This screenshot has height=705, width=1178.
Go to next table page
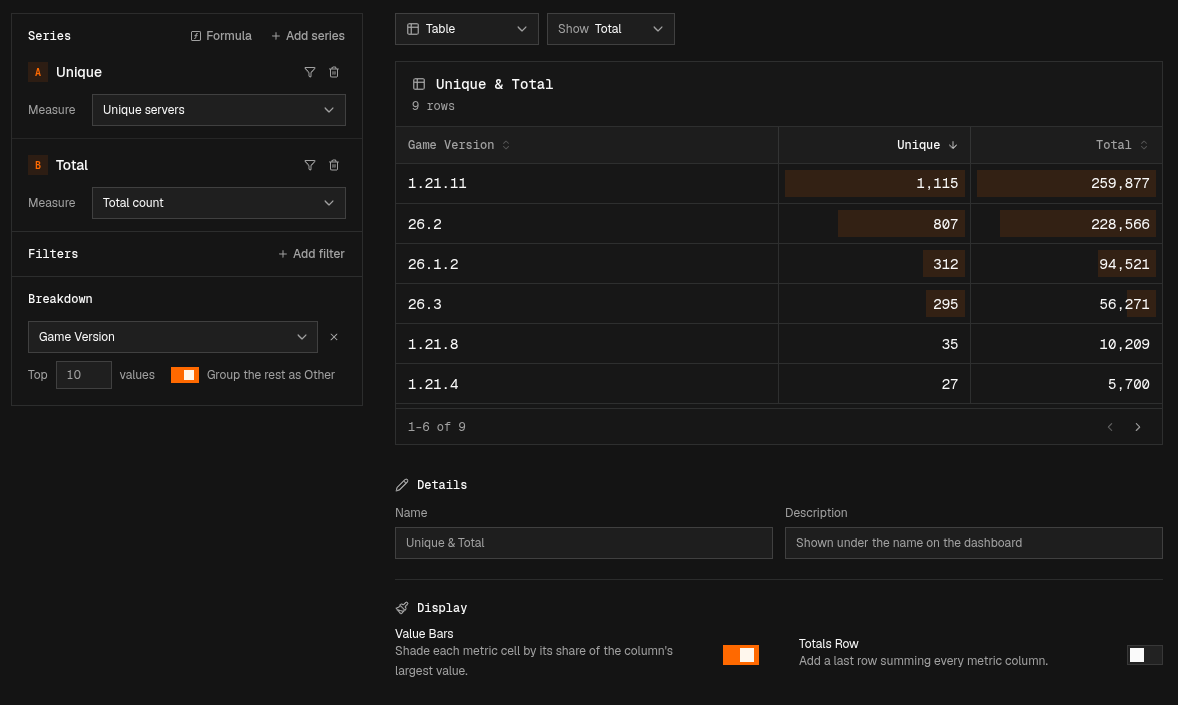pyautogui.click(x=1137, y=427)
